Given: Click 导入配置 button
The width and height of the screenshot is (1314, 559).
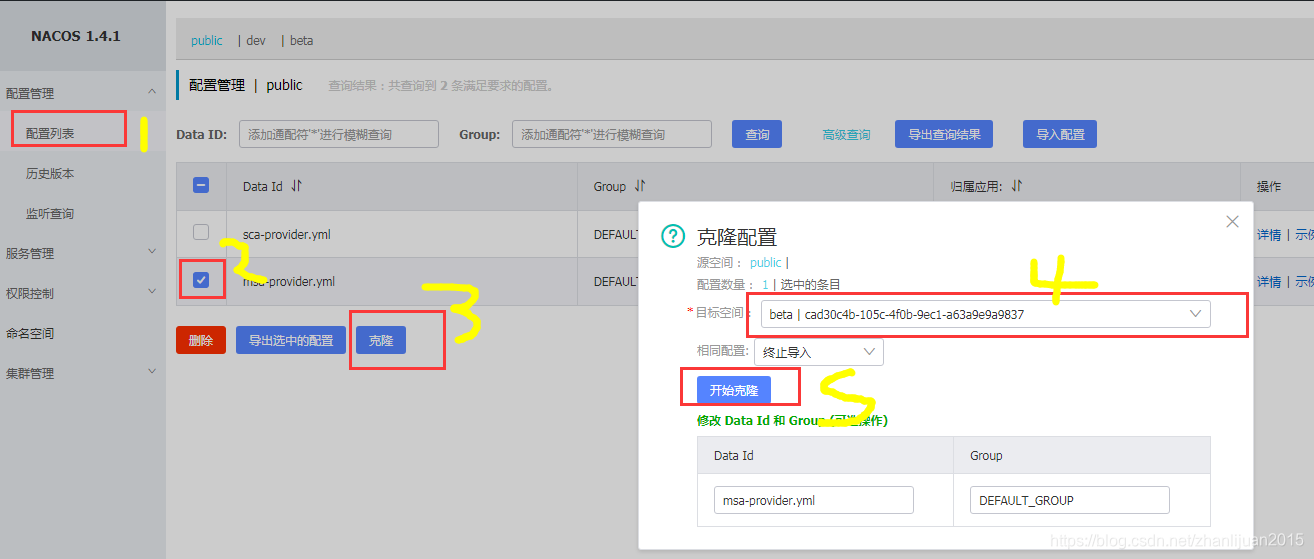Looking at the screenshot, I should 1060,134.
